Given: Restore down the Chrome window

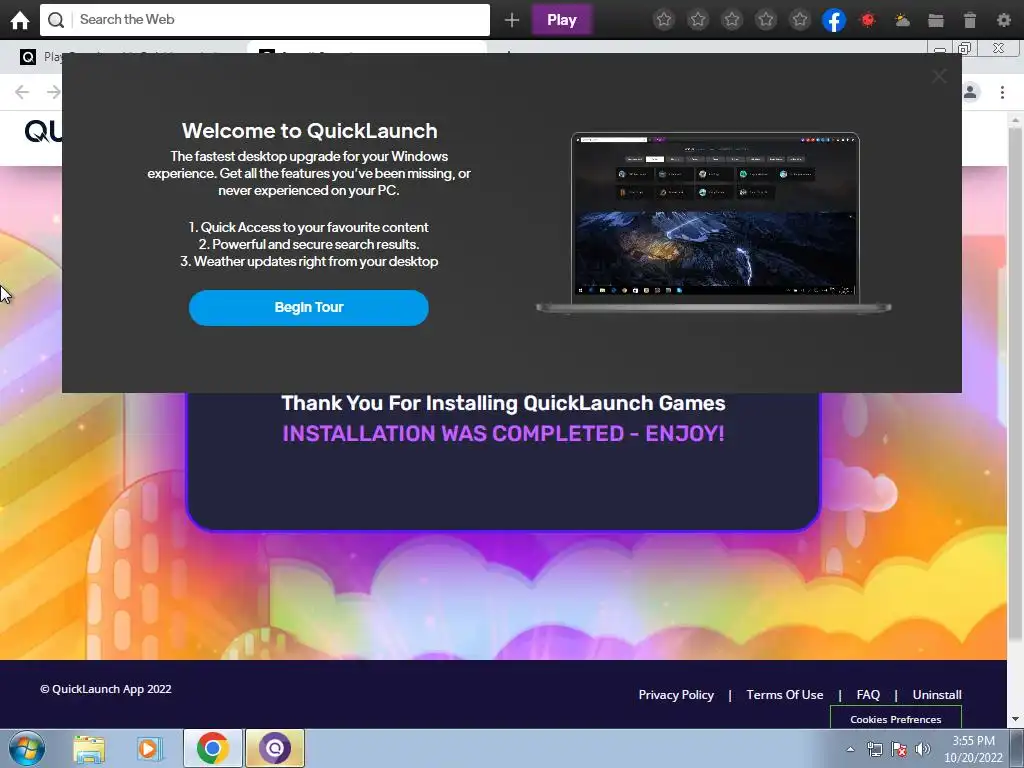Looking at the screenshot, I should (x=965, y=48).
